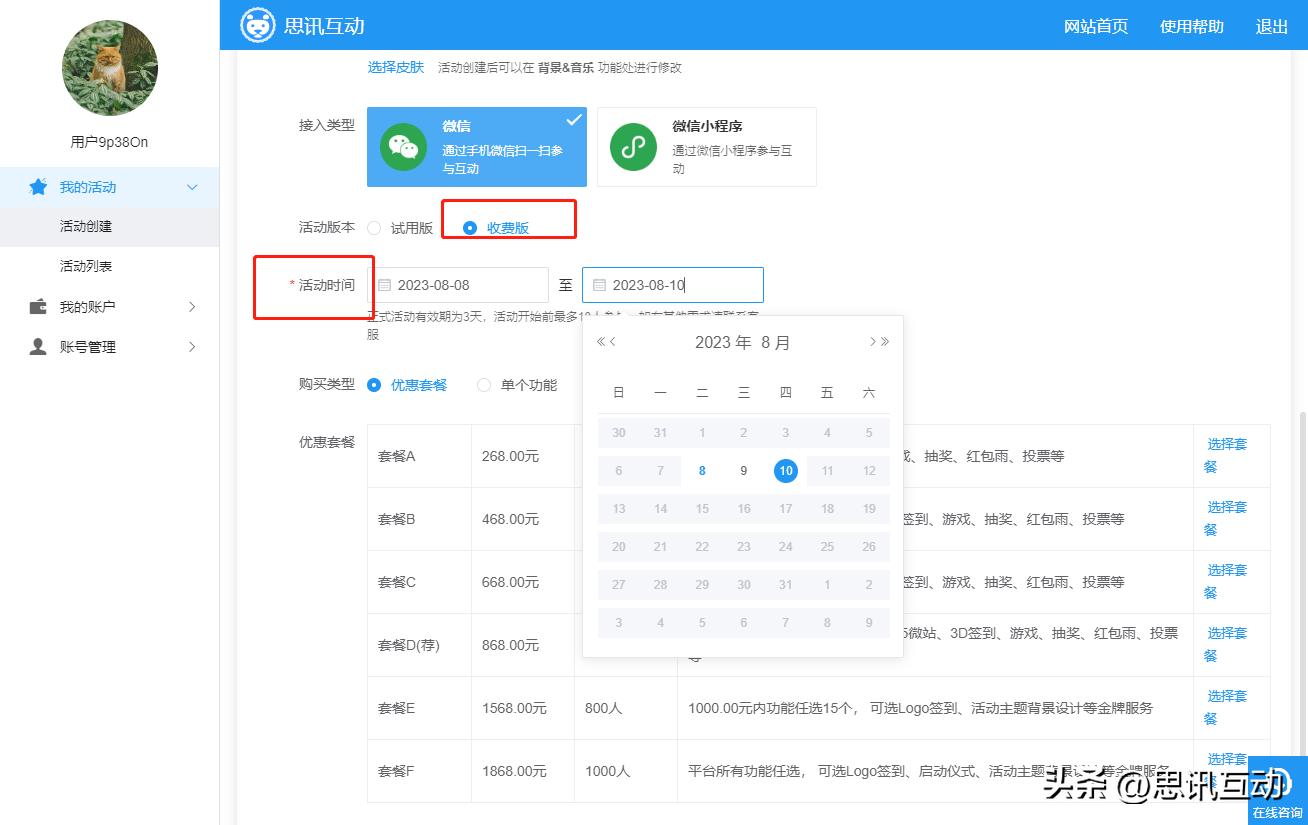Image resolution: width=1308 pixels, height=825 pixels.
Task: Select the 收费版 radio button
Action: [469, 227]
